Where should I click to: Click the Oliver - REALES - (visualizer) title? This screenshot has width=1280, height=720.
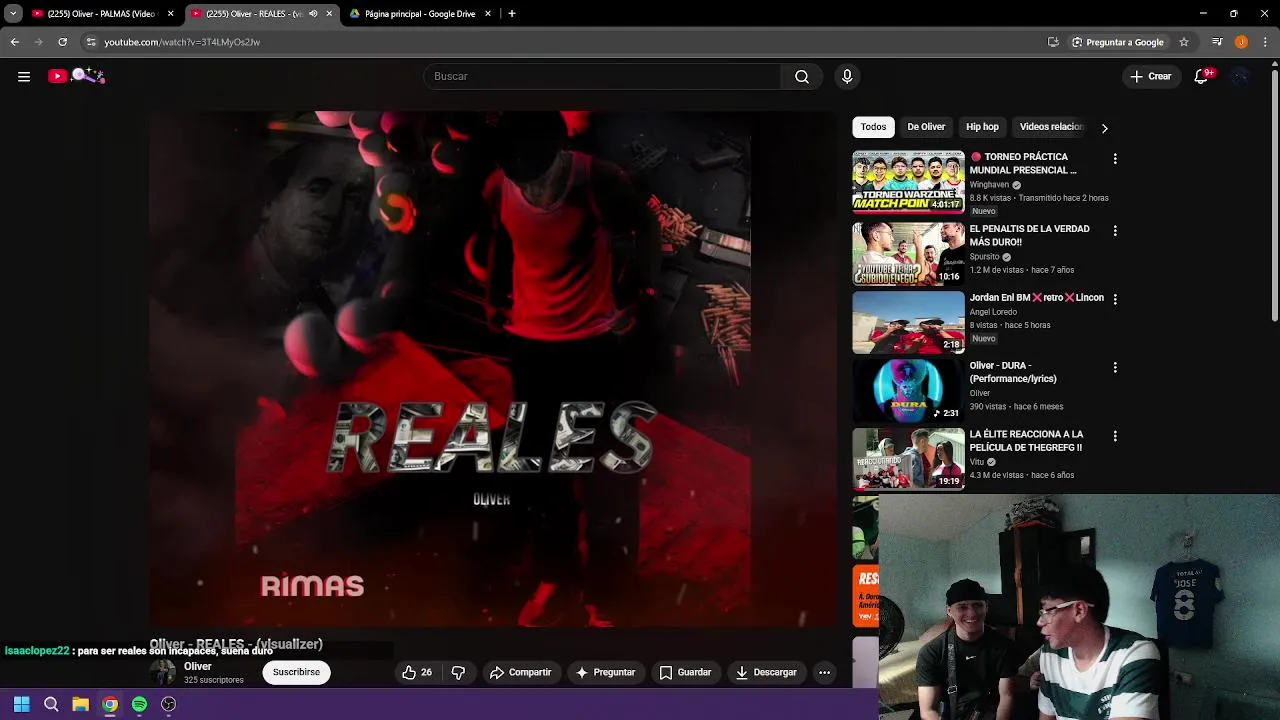click(236, 644)
